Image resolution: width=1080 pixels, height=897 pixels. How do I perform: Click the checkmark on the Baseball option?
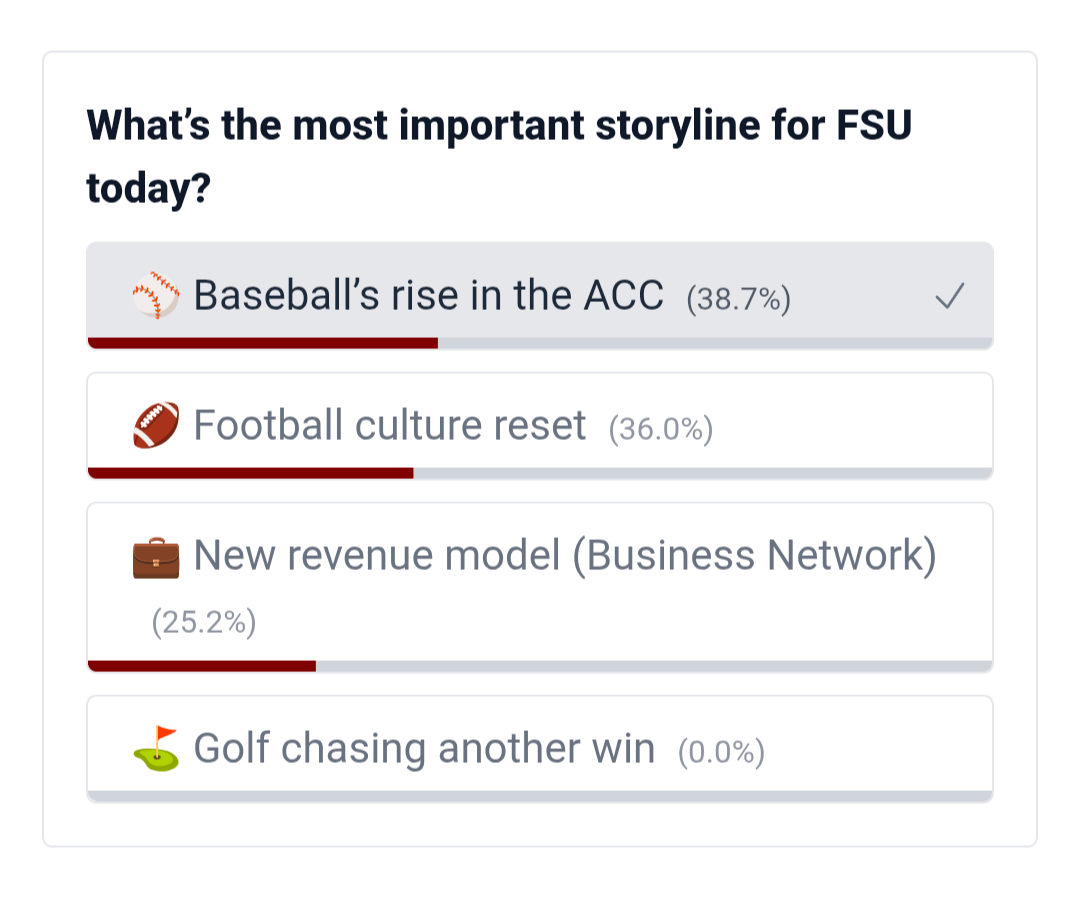(x=949, y=297)
